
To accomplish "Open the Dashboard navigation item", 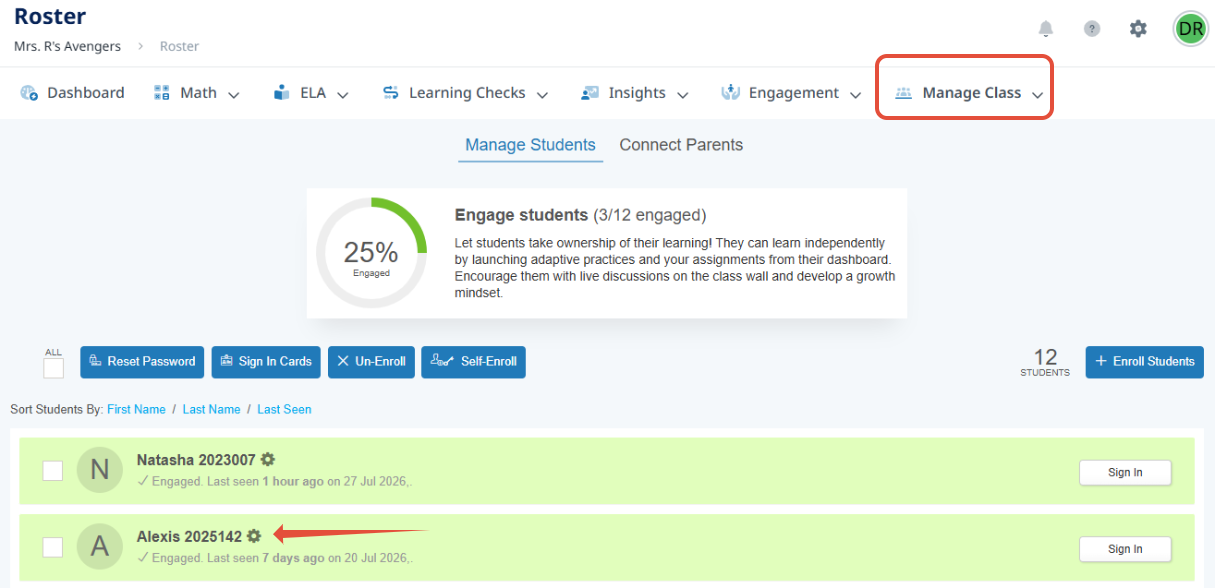I will 72,93.
